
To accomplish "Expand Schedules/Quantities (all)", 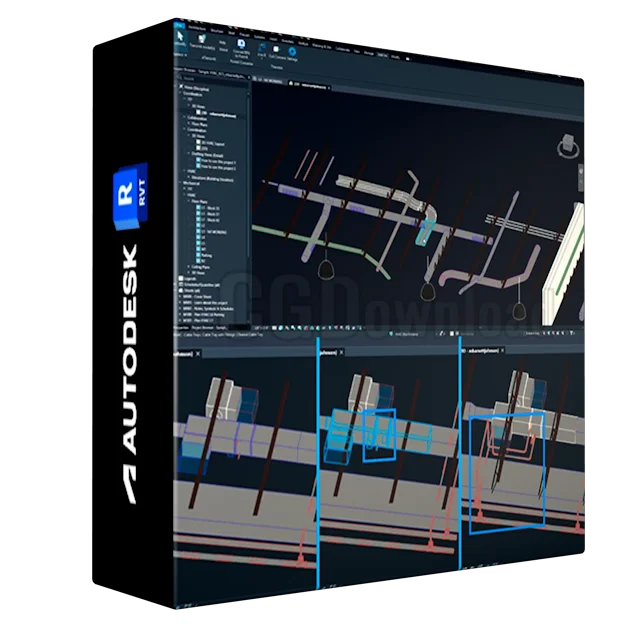I will click(x=175, y=284).
